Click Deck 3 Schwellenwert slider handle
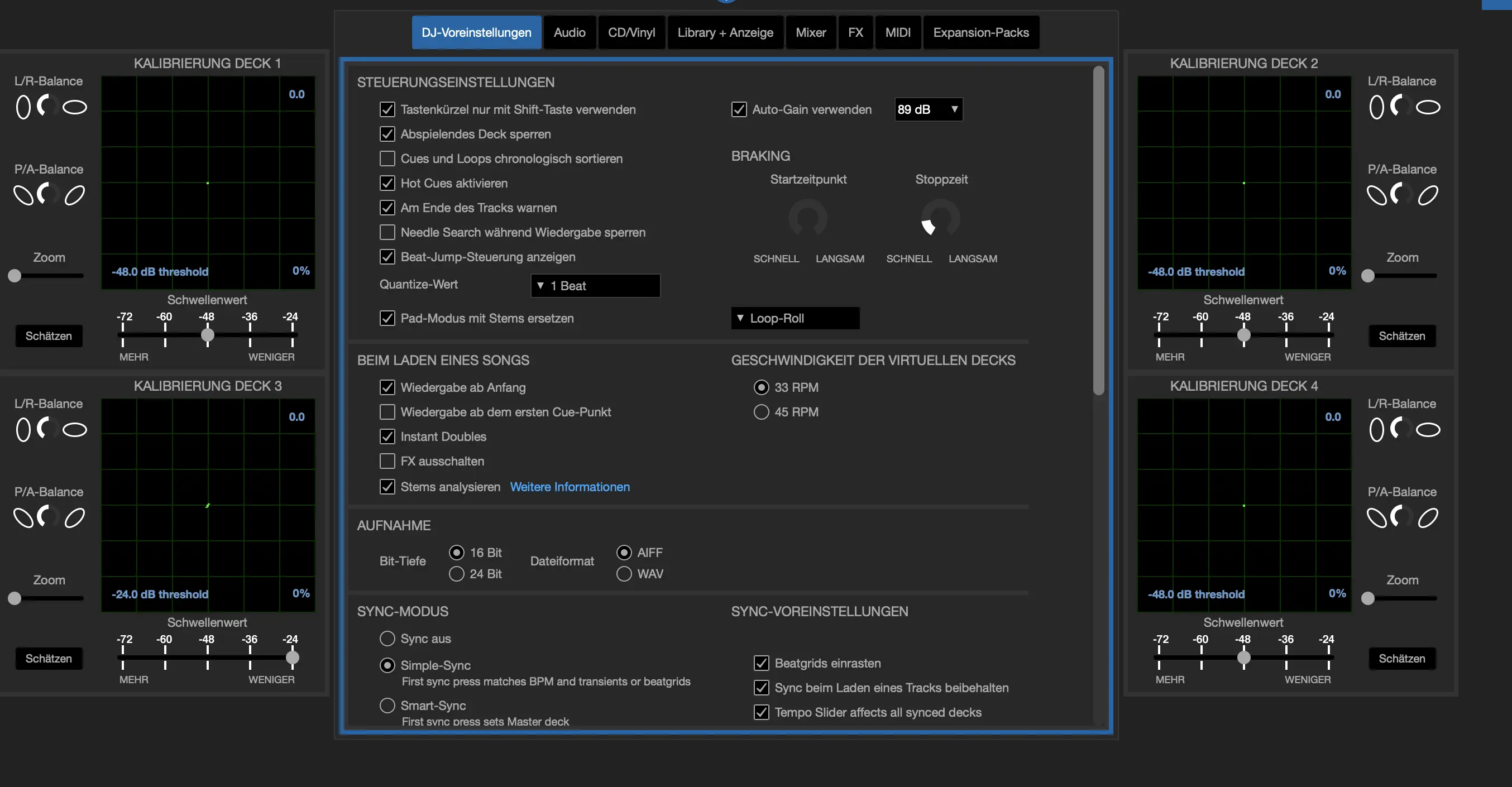This screenshot has width=1512, height=787. pos(291,658)
